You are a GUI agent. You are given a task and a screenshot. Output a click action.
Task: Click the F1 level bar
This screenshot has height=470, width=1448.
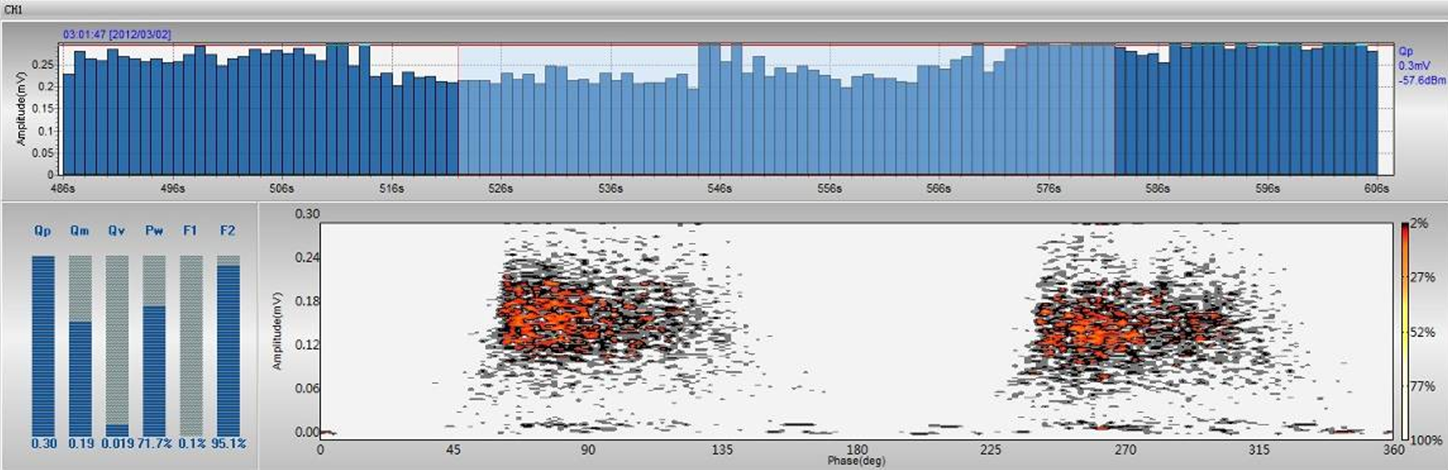pyautogui.click(x=191, y=346)
